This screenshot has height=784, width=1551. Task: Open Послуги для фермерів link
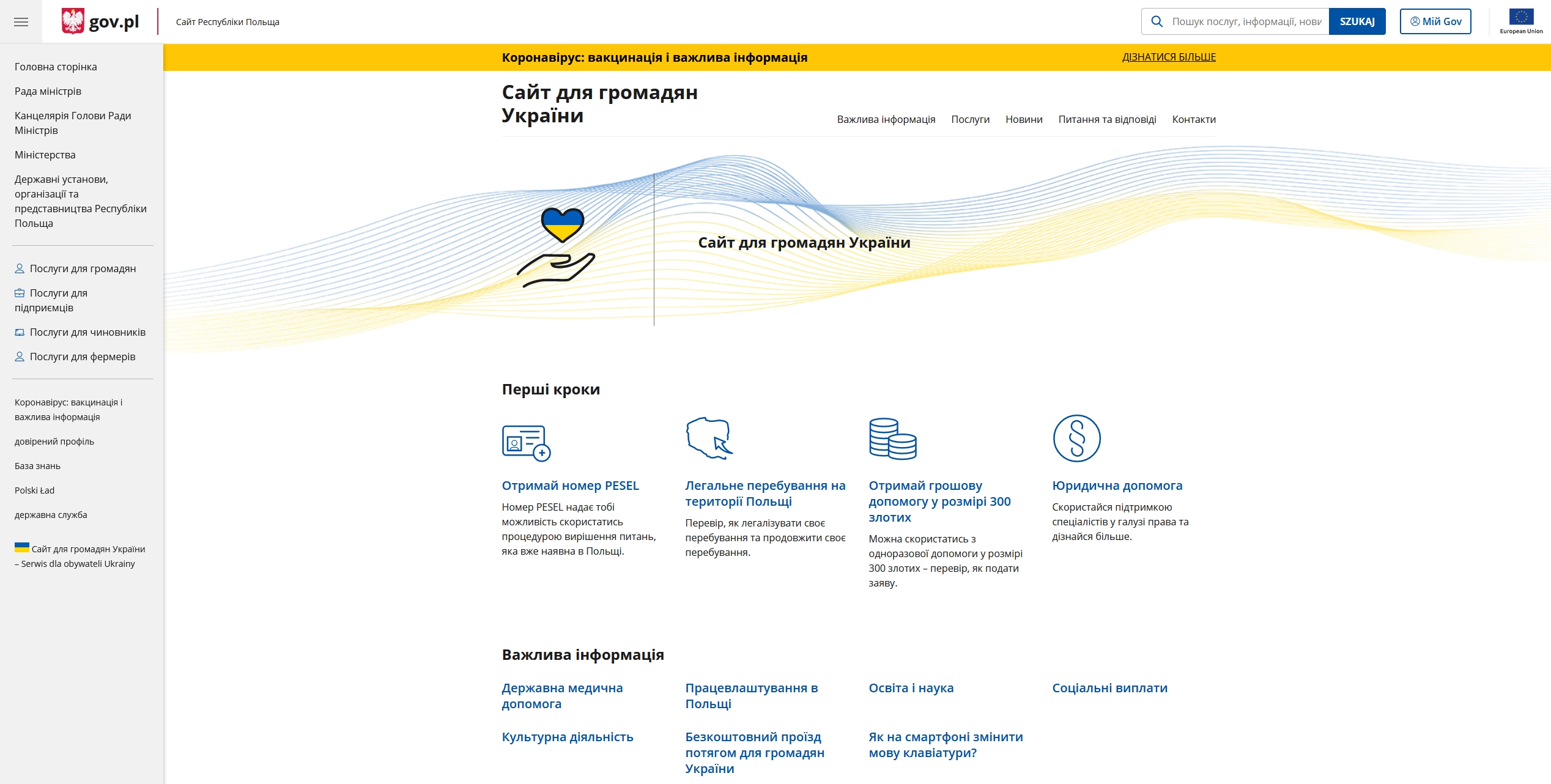[83, 357]
